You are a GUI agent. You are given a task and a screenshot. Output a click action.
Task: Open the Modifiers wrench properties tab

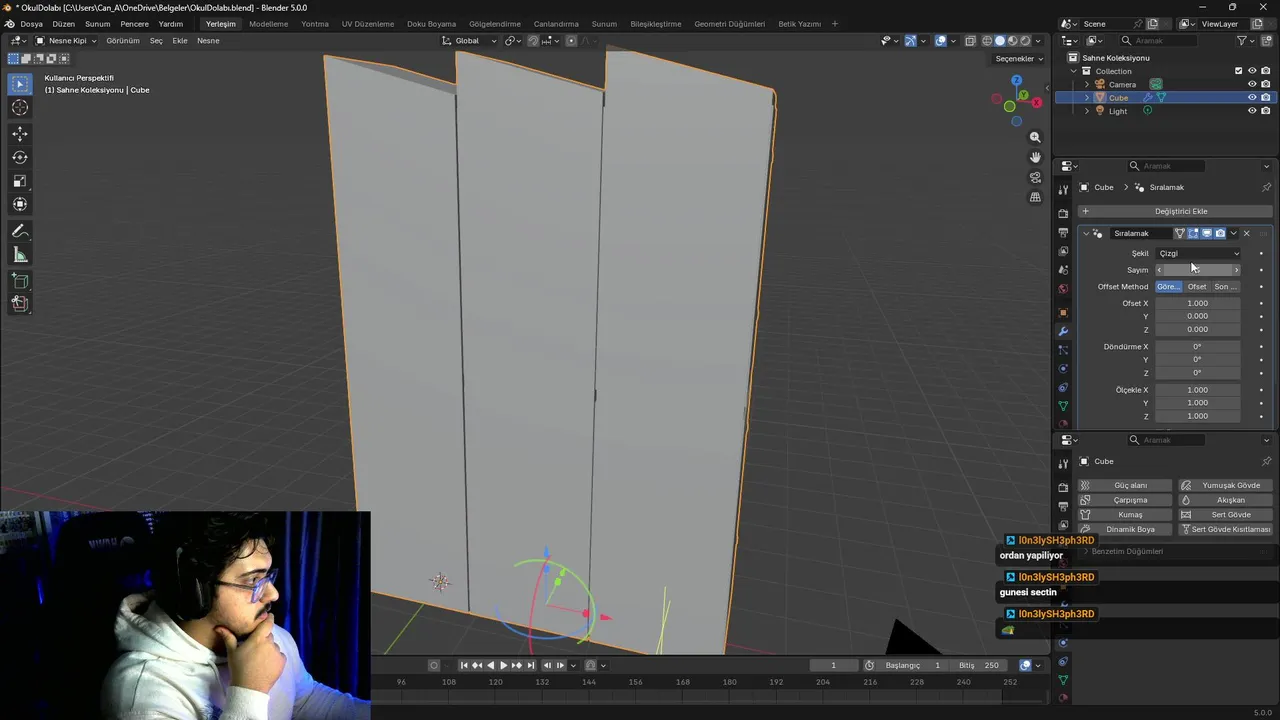point(1063,331)
